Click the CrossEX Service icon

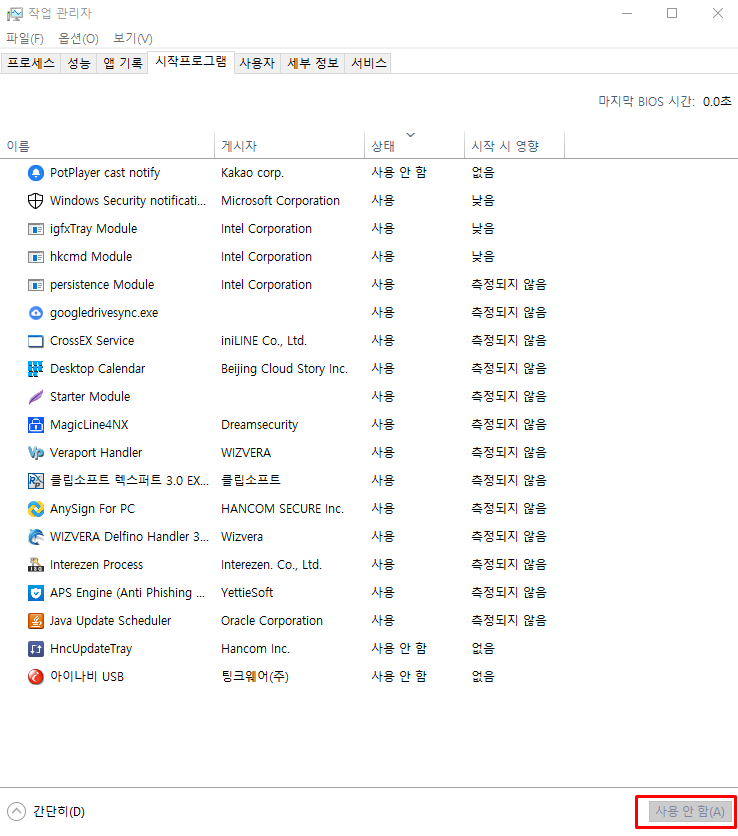(36, 341)
